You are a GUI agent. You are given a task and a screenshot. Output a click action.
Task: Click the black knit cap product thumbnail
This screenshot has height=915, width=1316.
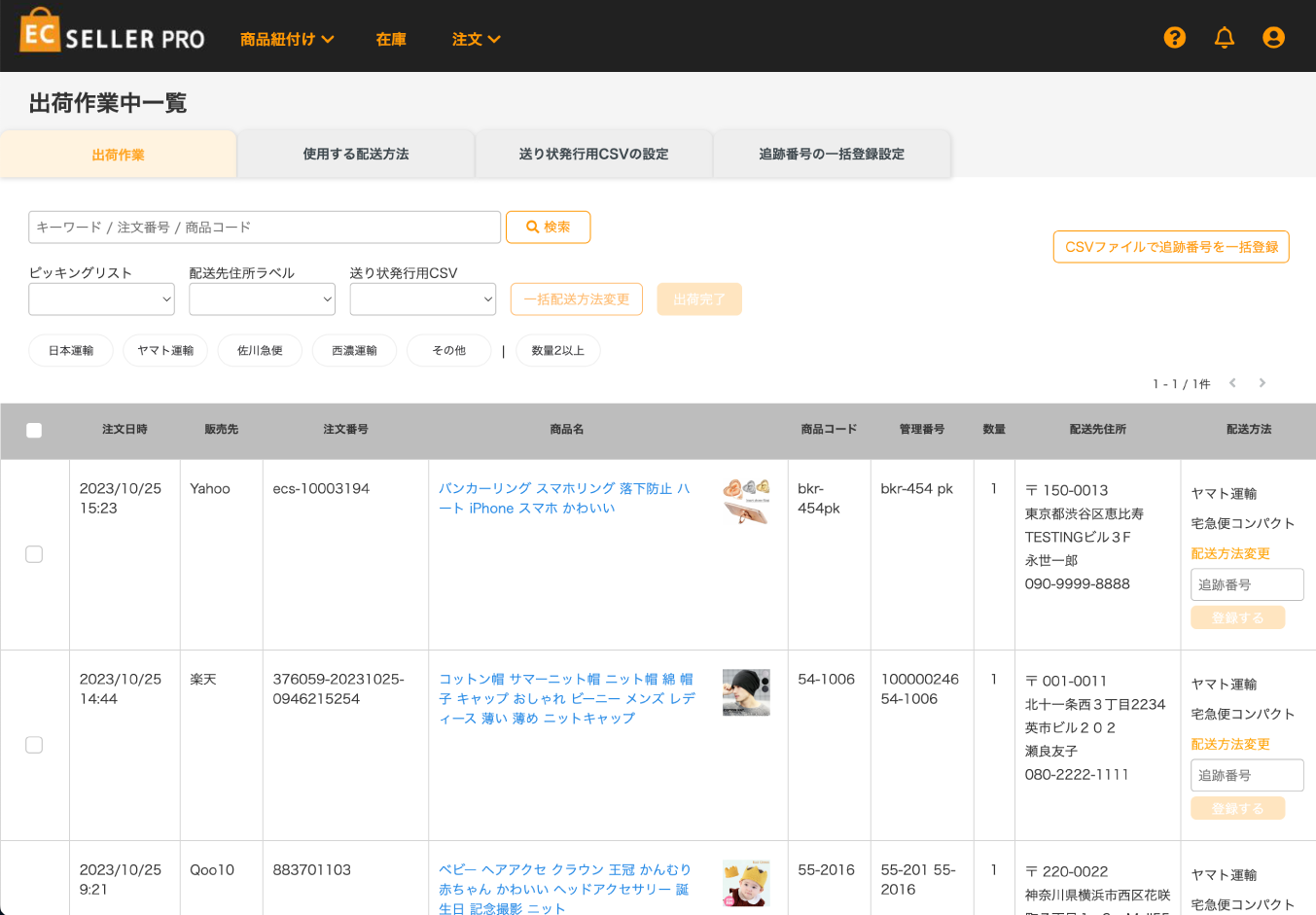click(746, 692)
